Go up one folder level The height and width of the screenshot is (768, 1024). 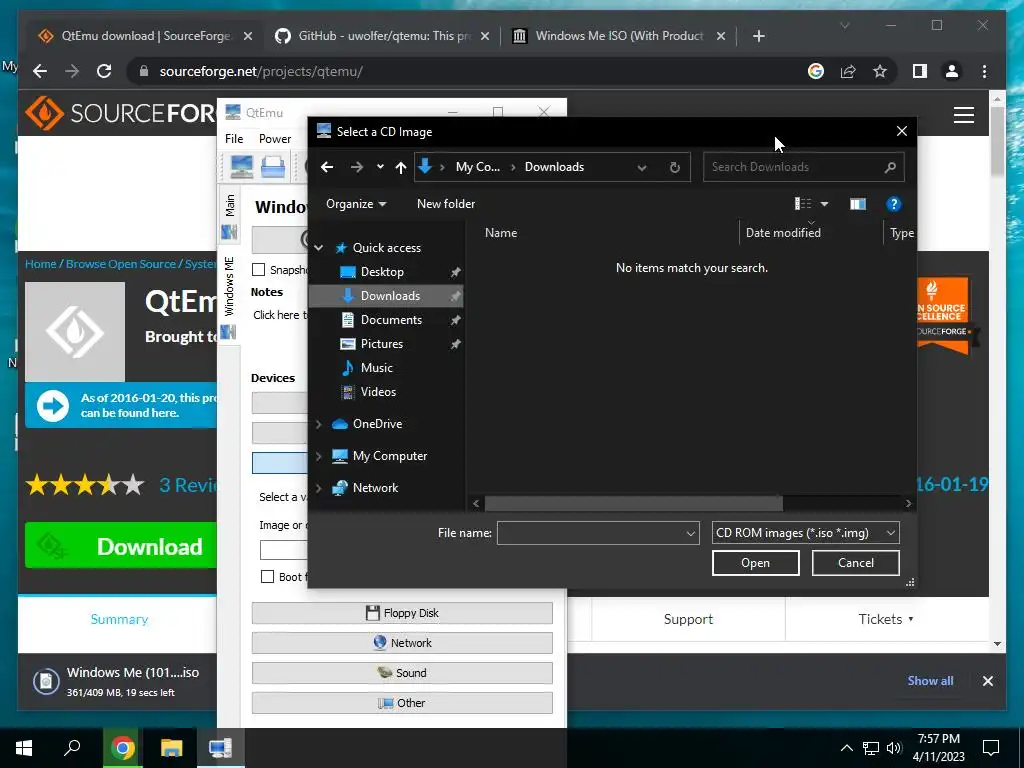[401, 167]
